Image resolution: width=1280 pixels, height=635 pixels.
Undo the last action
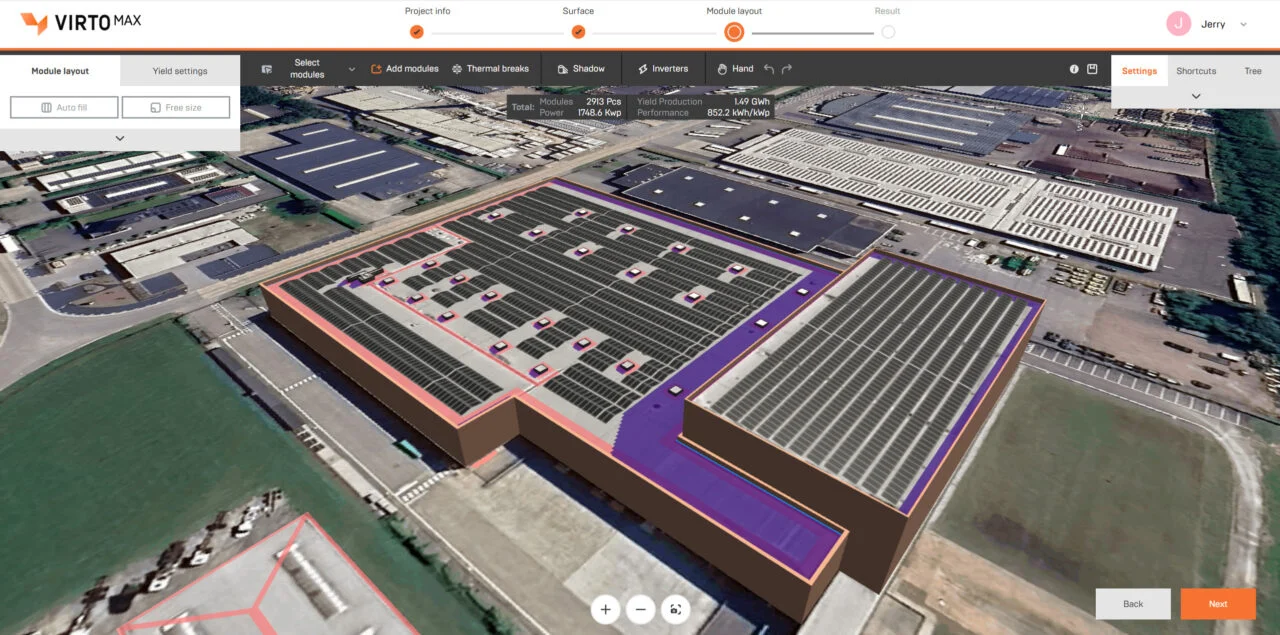tap(769, 69)
